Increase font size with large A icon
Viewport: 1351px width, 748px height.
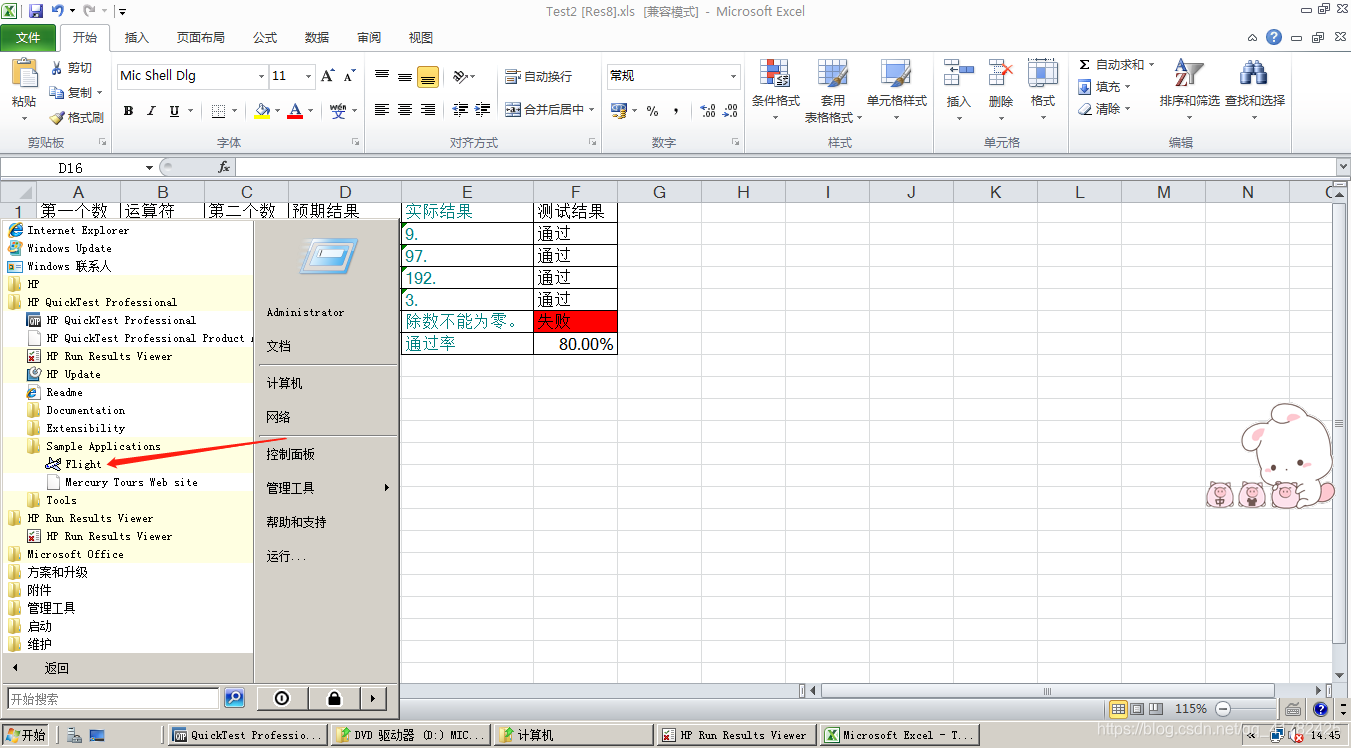[x=328, y=76]
